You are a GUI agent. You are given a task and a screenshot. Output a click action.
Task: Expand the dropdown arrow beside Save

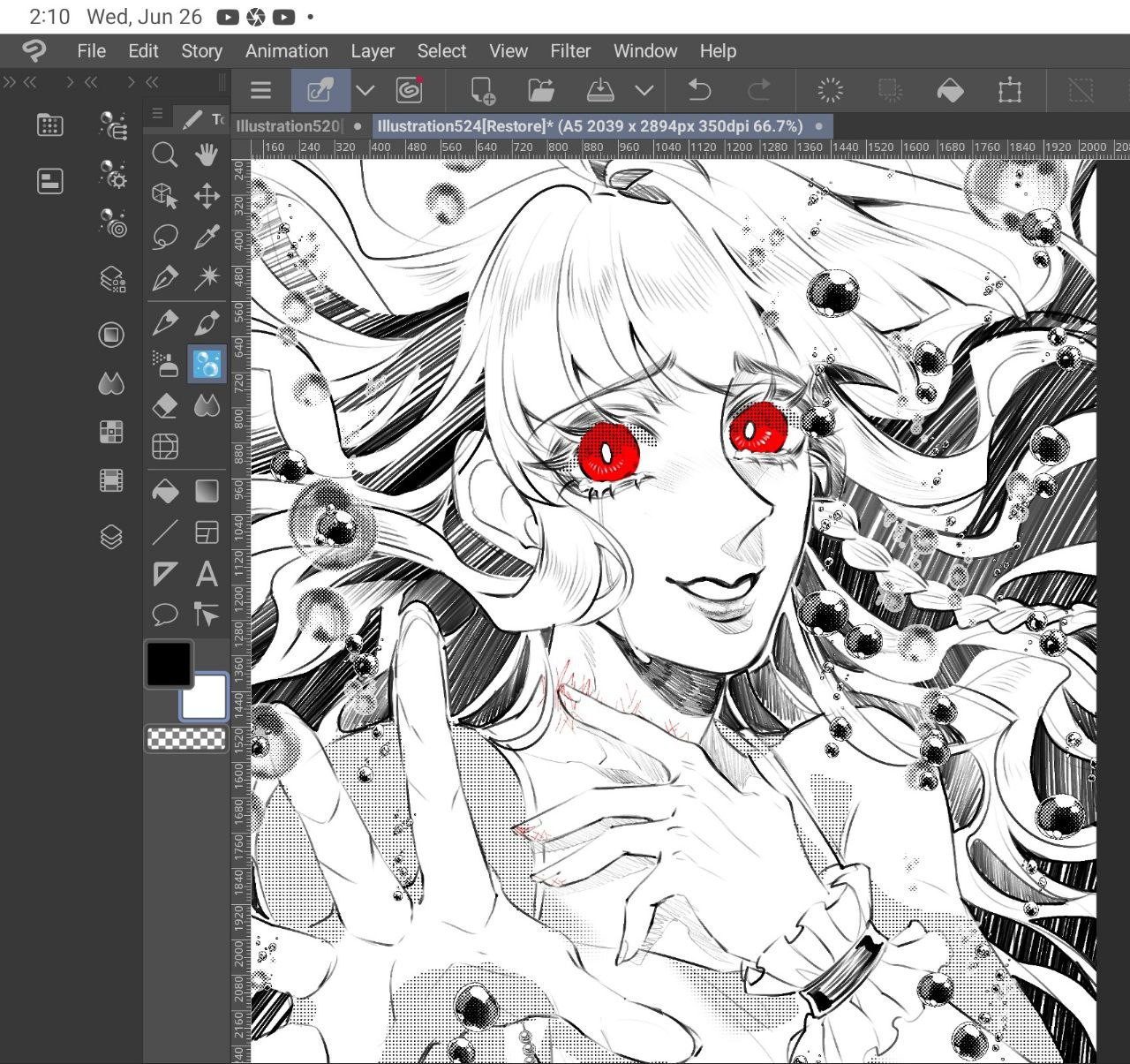point(644,90)
